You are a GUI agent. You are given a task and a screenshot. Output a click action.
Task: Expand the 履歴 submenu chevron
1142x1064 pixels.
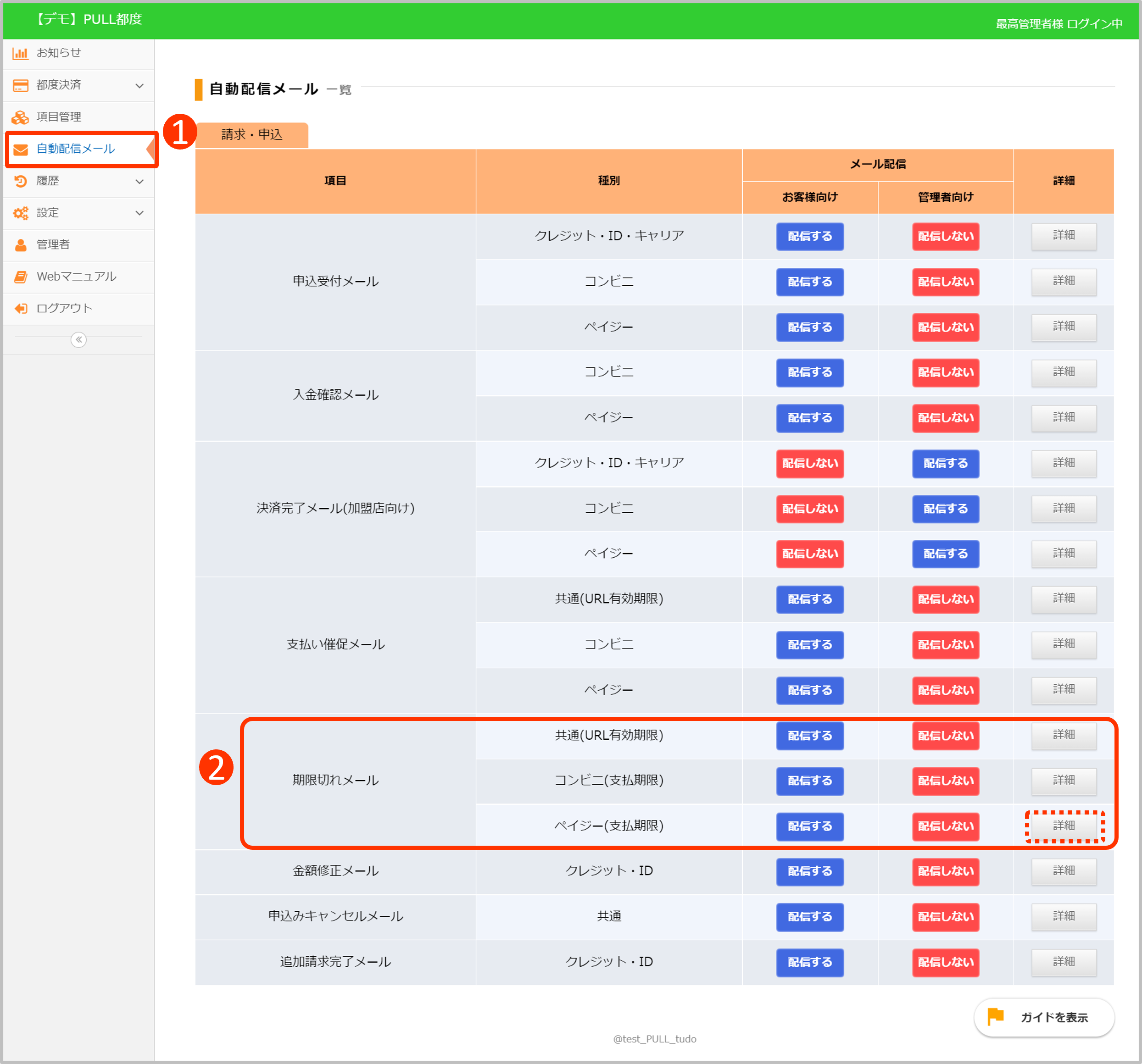[x=139, y=182]
